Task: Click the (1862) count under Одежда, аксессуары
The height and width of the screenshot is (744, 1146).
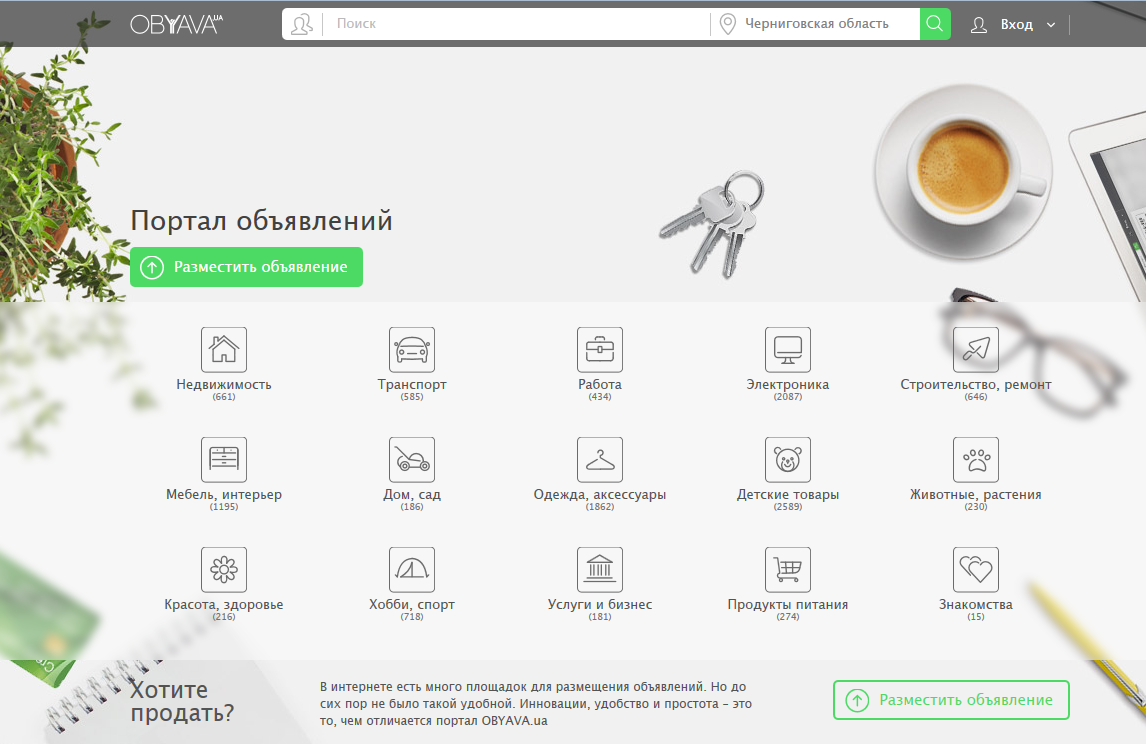Action: [600, 506]
